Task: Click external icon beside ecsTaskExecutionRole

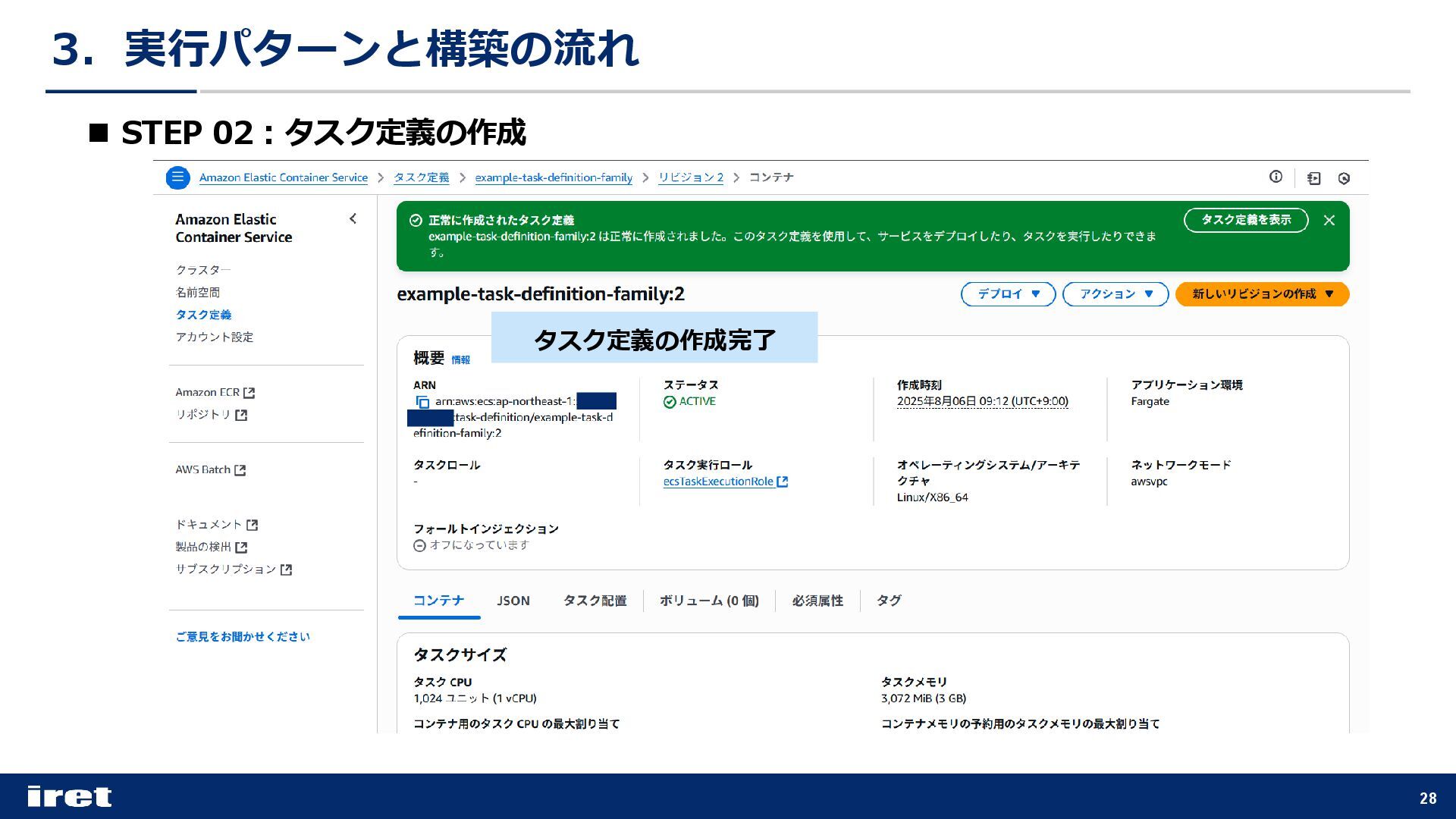Action: coord(783,482)
